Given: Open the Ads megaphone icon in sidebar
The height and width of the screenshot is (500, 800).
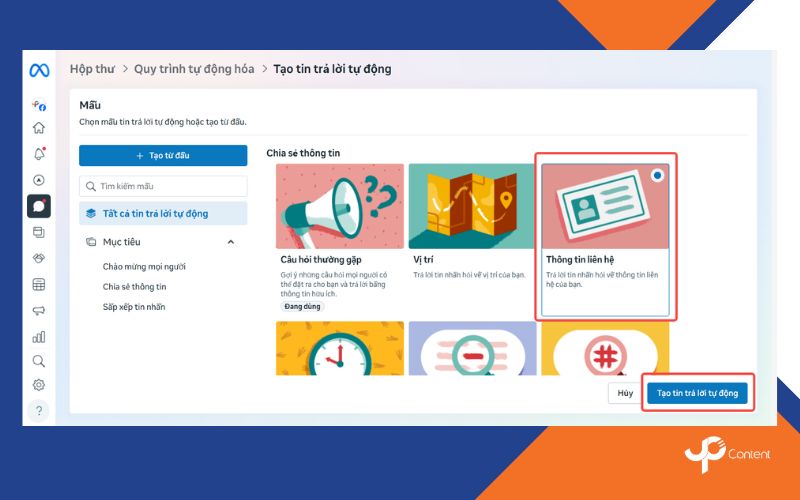Looking at the screenshot, I should click(39, 310).
